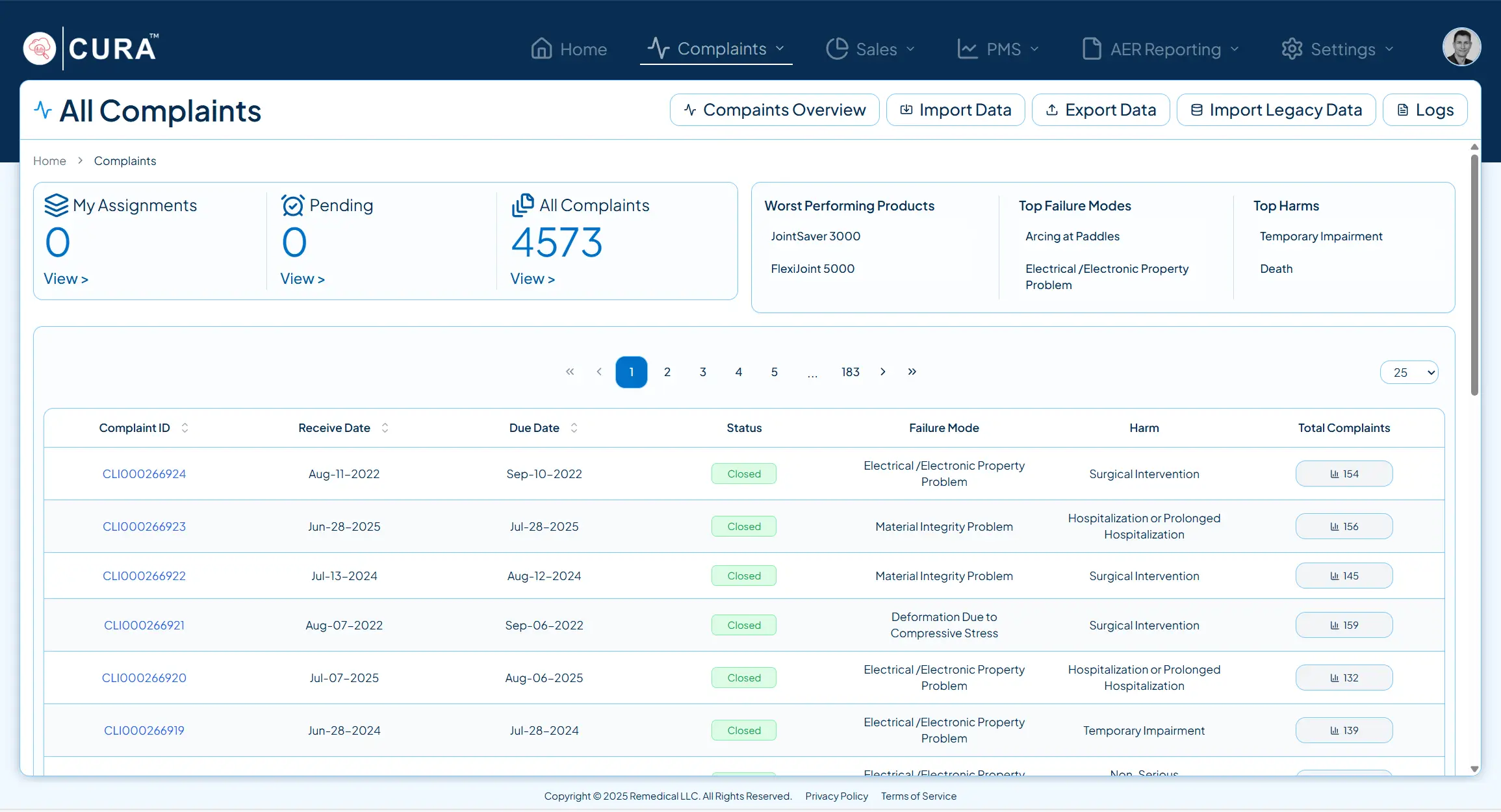Click the Export Data button
This screenshot has width=1501, height=812.
click(1101, 110)
